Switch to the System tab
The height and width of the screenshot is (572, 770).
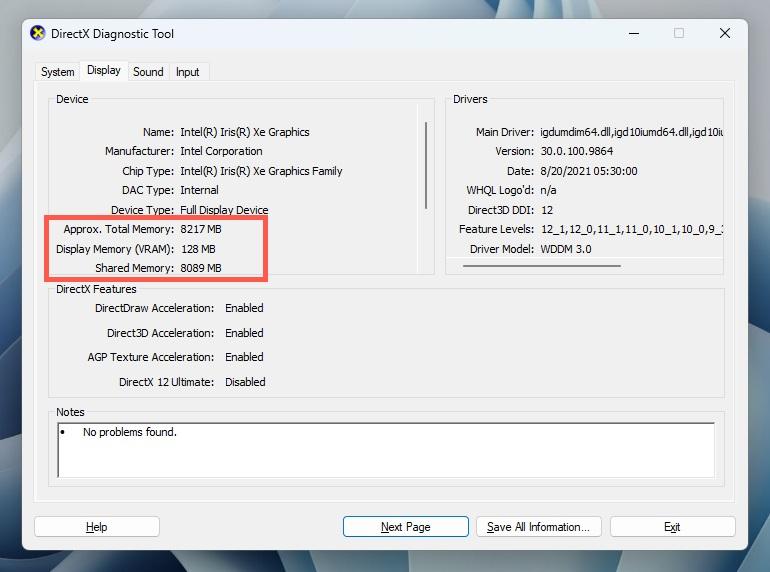click(57, 72)
